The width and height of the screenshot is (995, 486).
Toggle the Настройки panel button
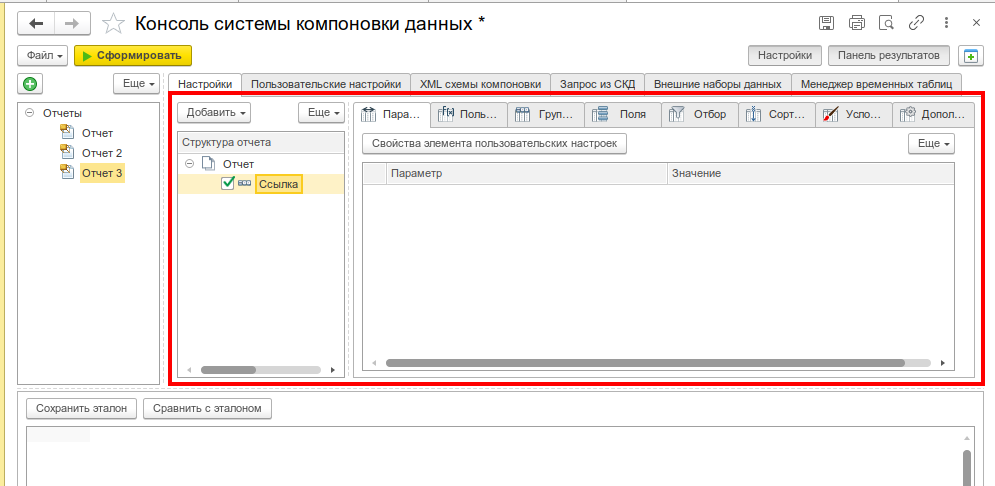tap(785, 56)
